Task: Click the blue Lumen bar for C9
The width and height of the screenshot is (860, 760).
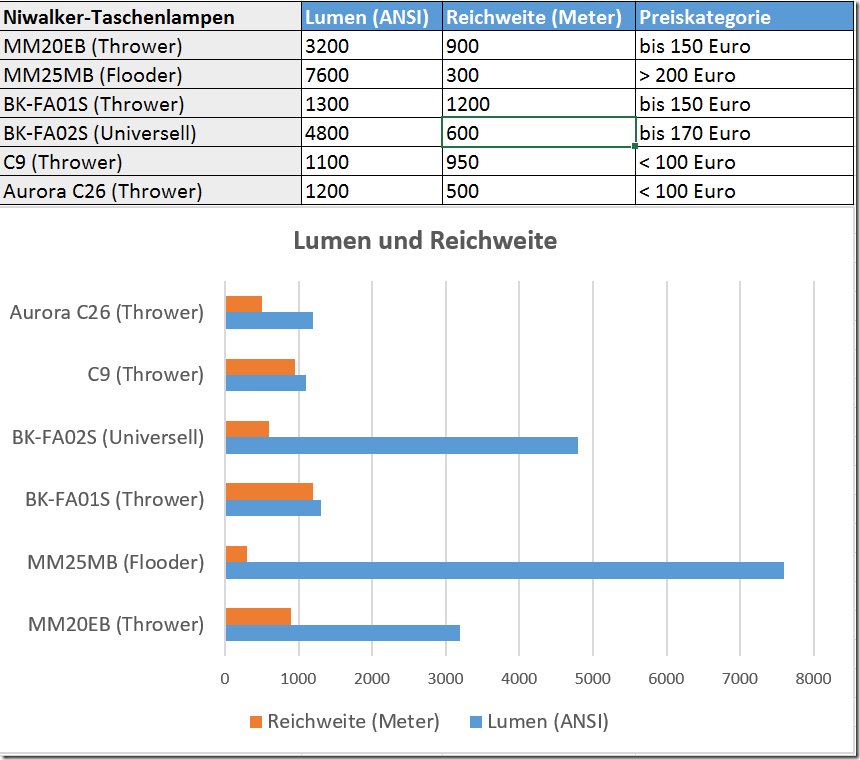Action: click(265, 383)
